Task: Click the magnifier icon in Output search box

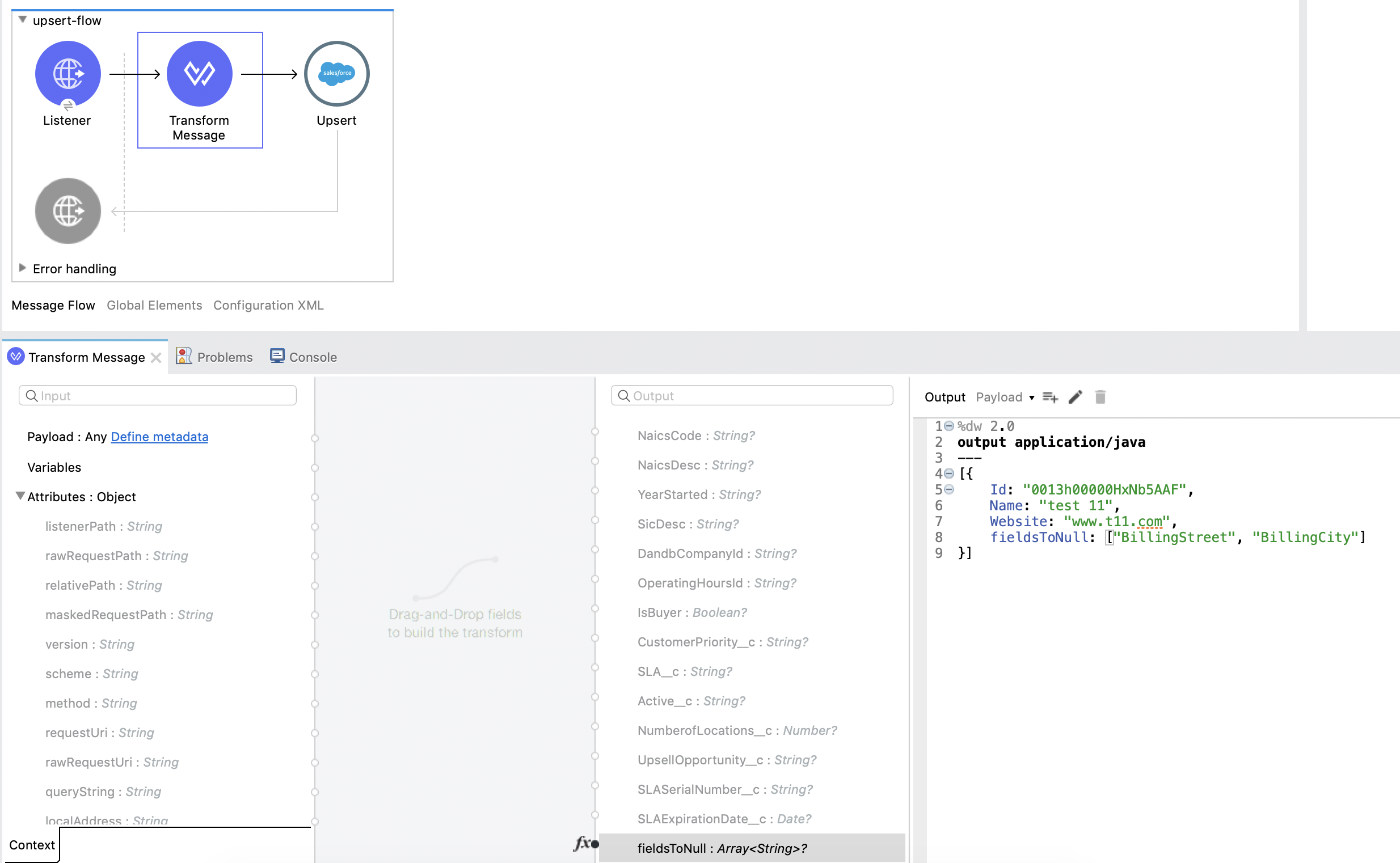Action: tap(623, 395)
